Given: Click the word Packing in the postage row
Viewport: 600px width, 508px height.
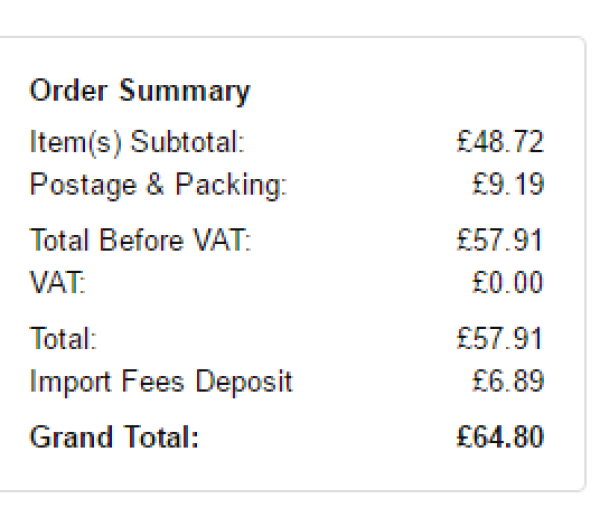Looking at the screenshot, I should point(231,186).
